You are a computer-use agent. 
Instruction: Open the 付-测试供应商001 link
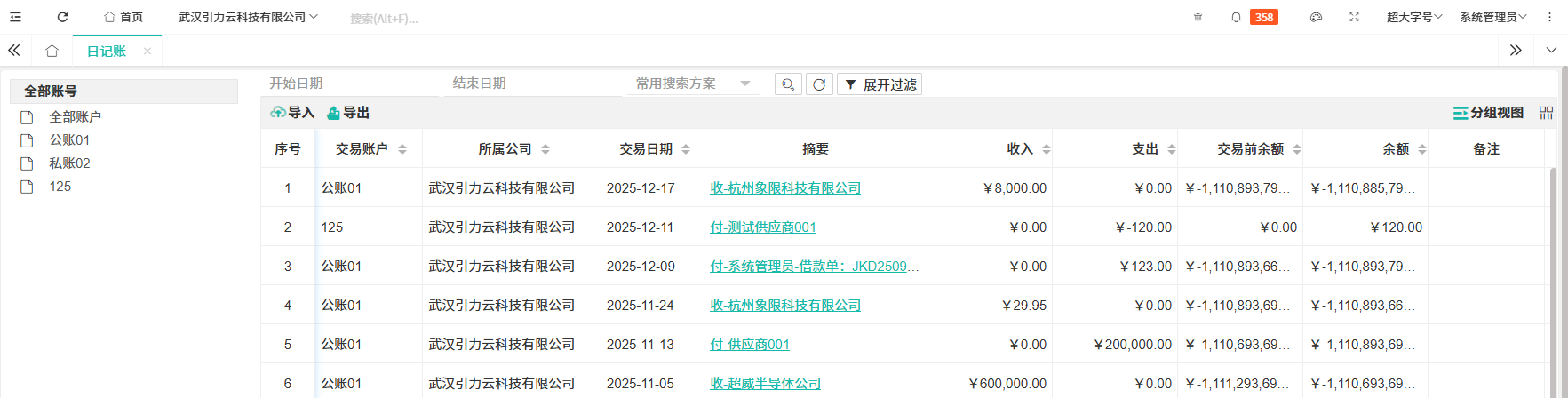[x=762, y=227]
